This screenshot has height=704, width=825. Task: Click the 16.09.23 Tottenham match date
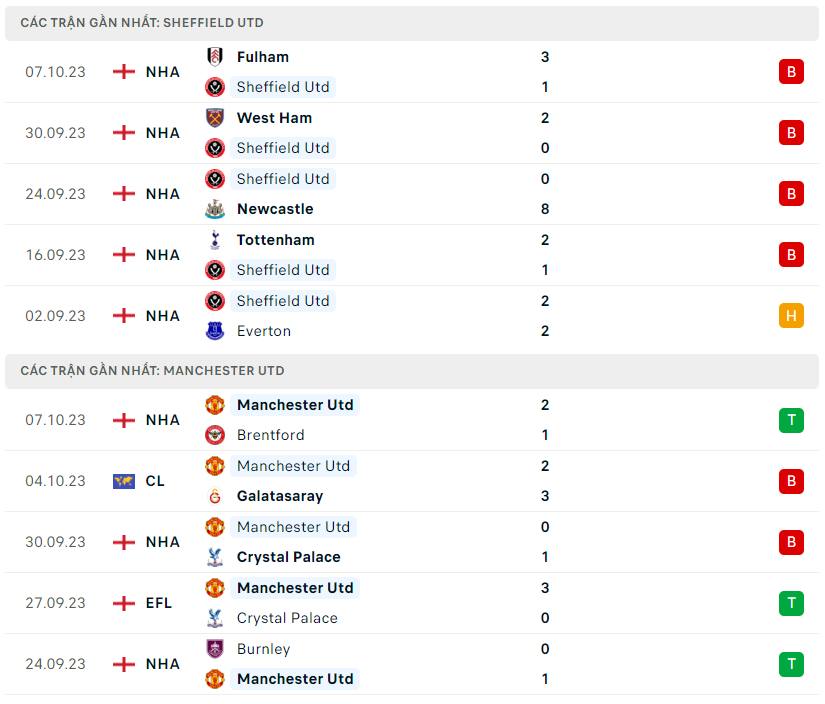click(x=56, y=255)
